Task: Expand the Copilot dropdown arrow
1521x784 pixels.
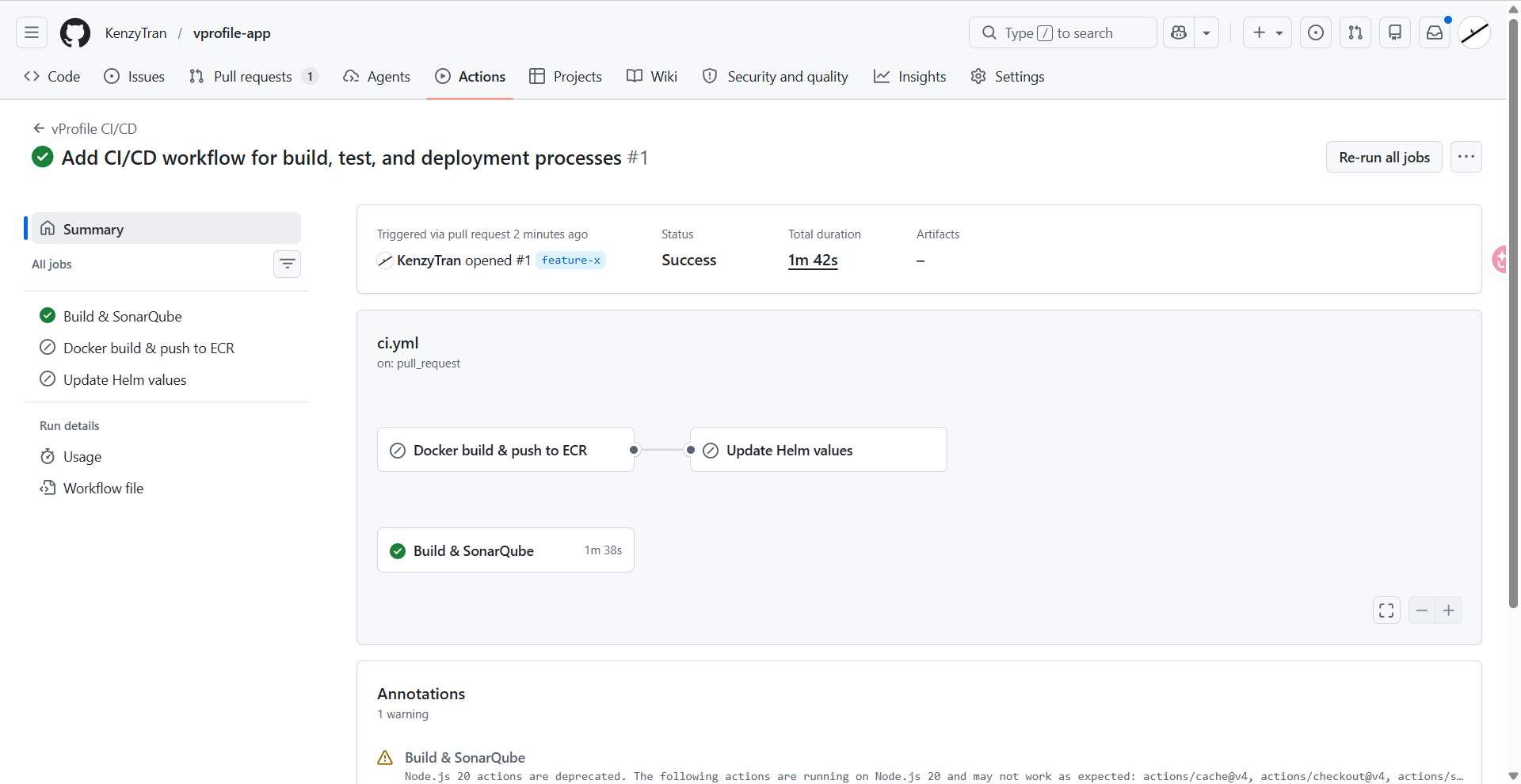Action: click(x=1207, y=32)
